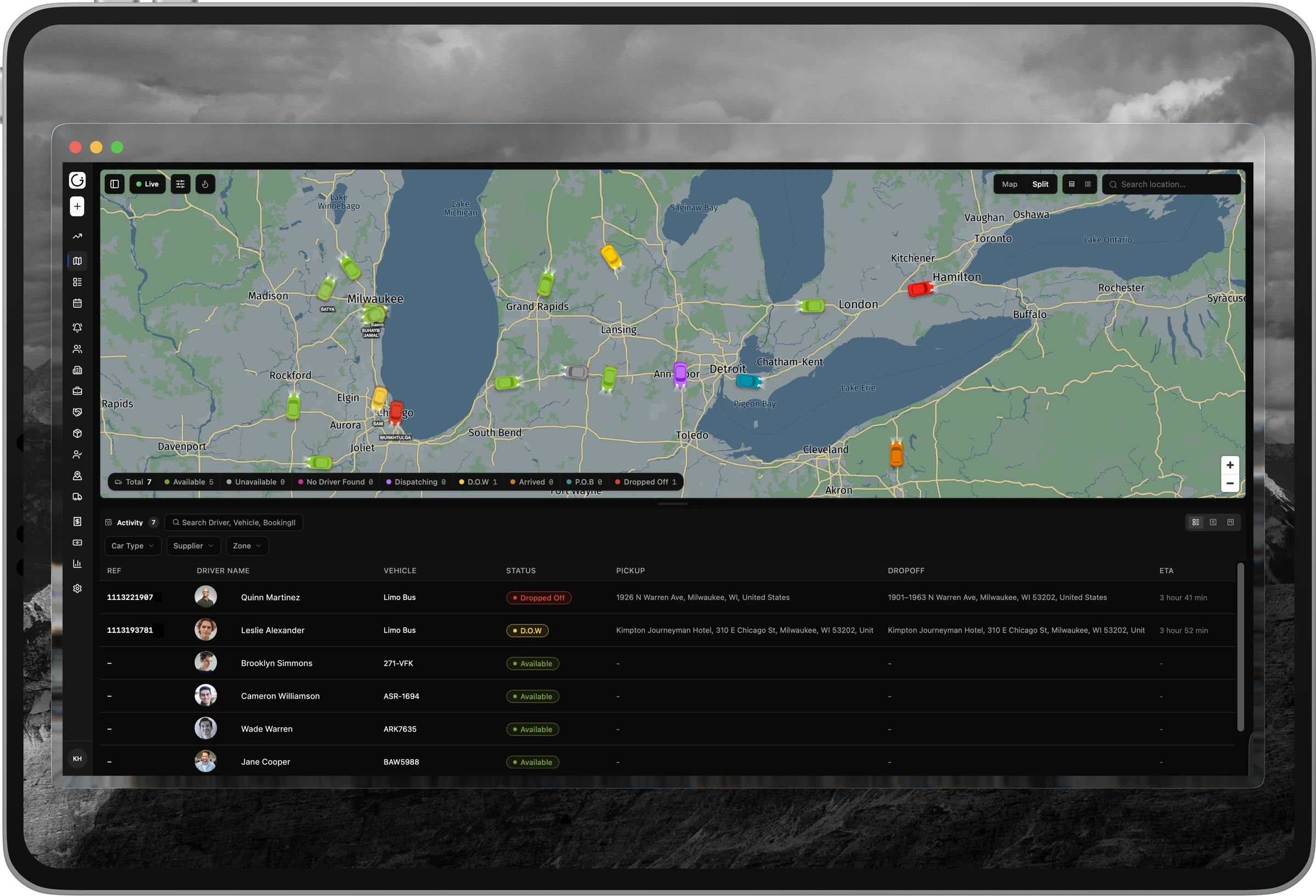Open the briefcase sidebar icon

point(77,392)
